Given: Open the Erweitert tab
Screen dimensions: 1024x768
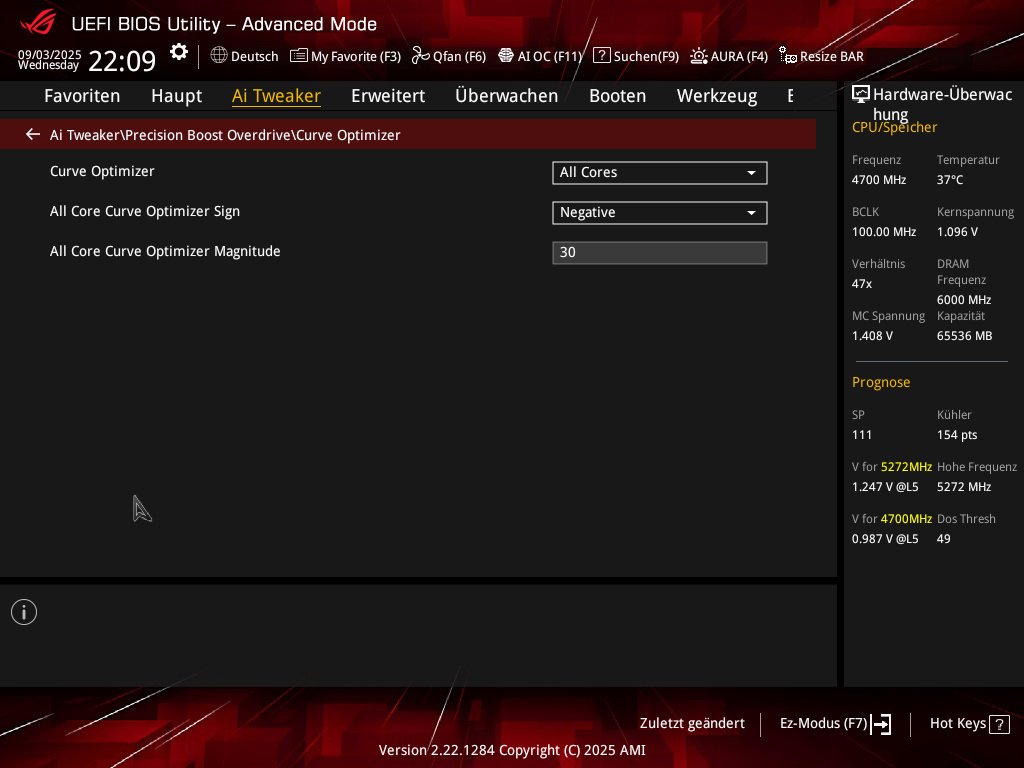Looking at the screenshot, I should 388,96.
